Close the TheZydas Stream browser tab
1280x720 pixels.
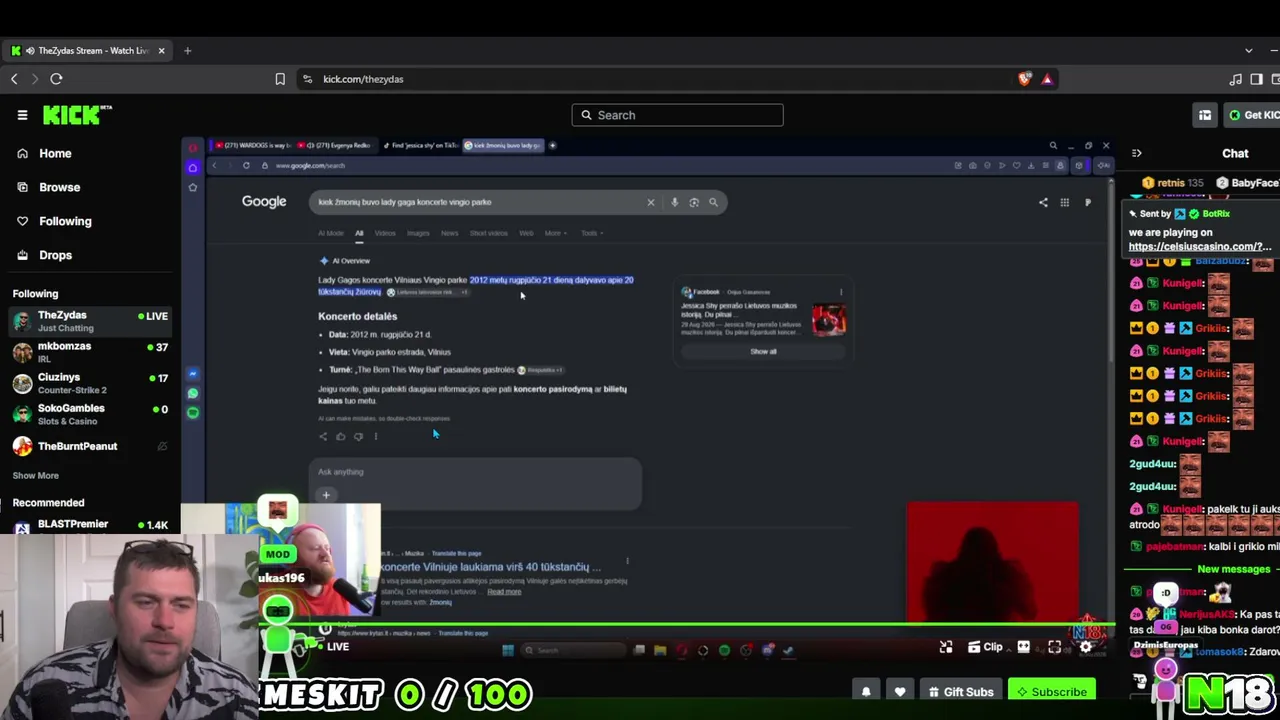click(161, 50)
